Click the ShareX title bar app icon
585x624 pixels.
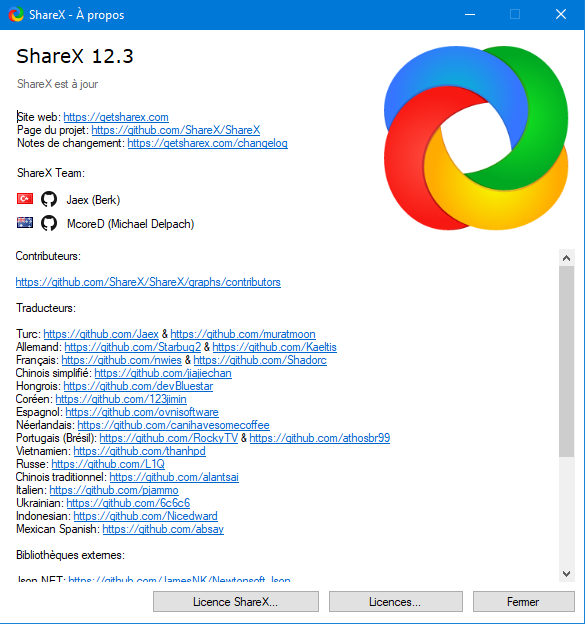click(x=16, y=15)
